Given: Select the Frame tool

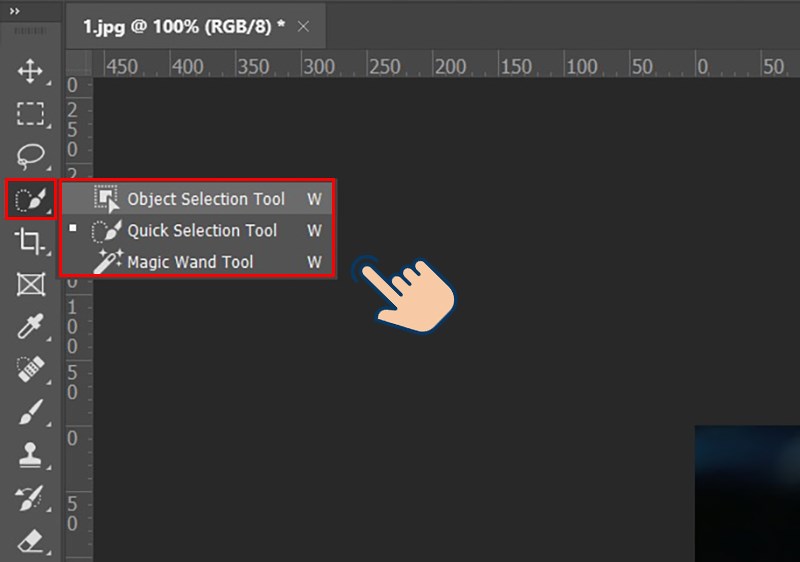Looking at the screenshot, I should 31,285.
